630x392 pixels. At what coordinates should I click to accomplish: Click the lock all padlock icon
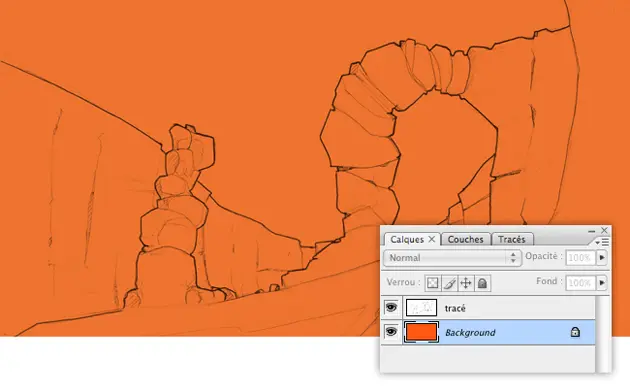[x=482, y=283]
